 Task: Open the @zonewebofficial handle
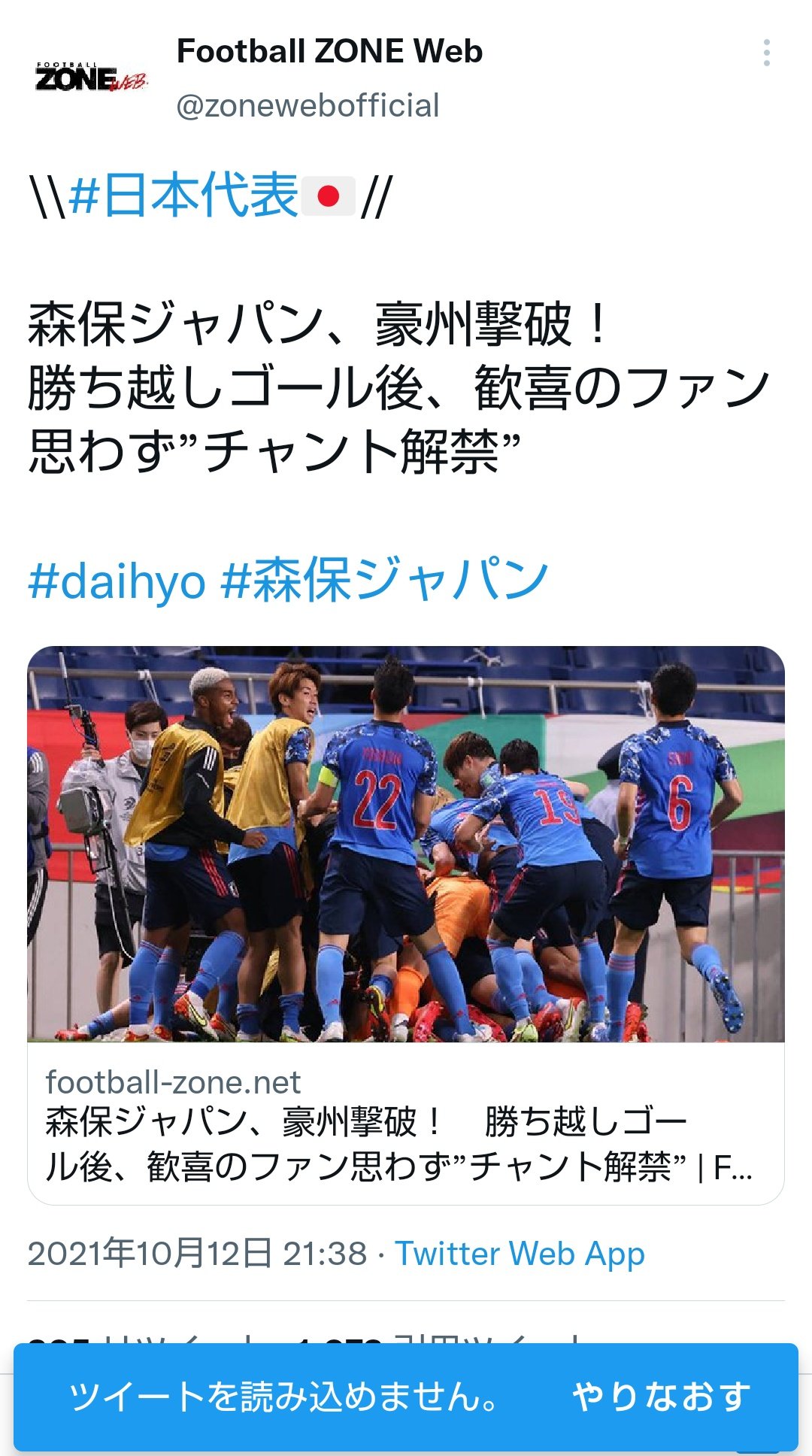308,105
